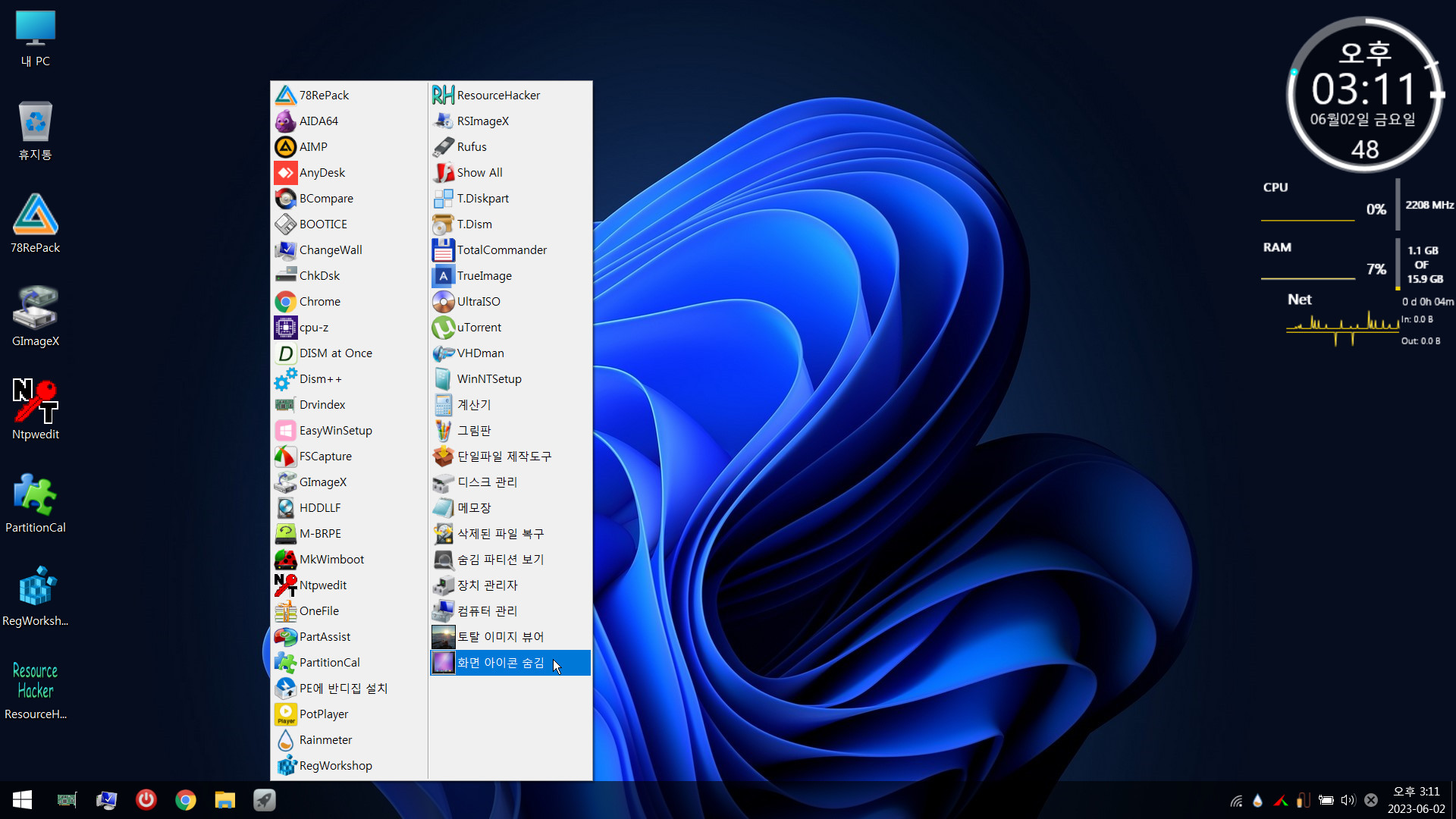Select PE에 반디집 설치 entry
Screen dimensions: 1456x819
[349, 689]
